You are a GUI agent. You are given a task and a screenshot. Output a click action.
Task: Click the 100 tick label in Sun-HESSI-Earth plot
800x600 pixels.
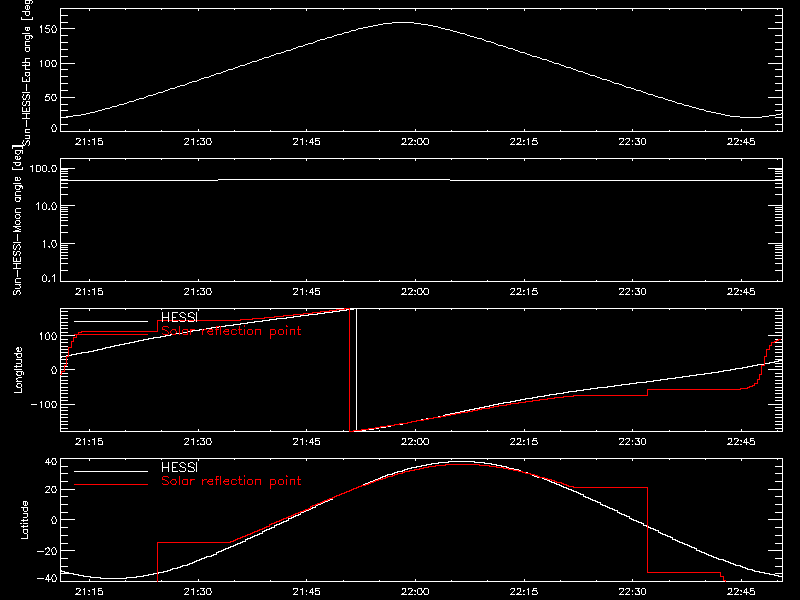48,64
